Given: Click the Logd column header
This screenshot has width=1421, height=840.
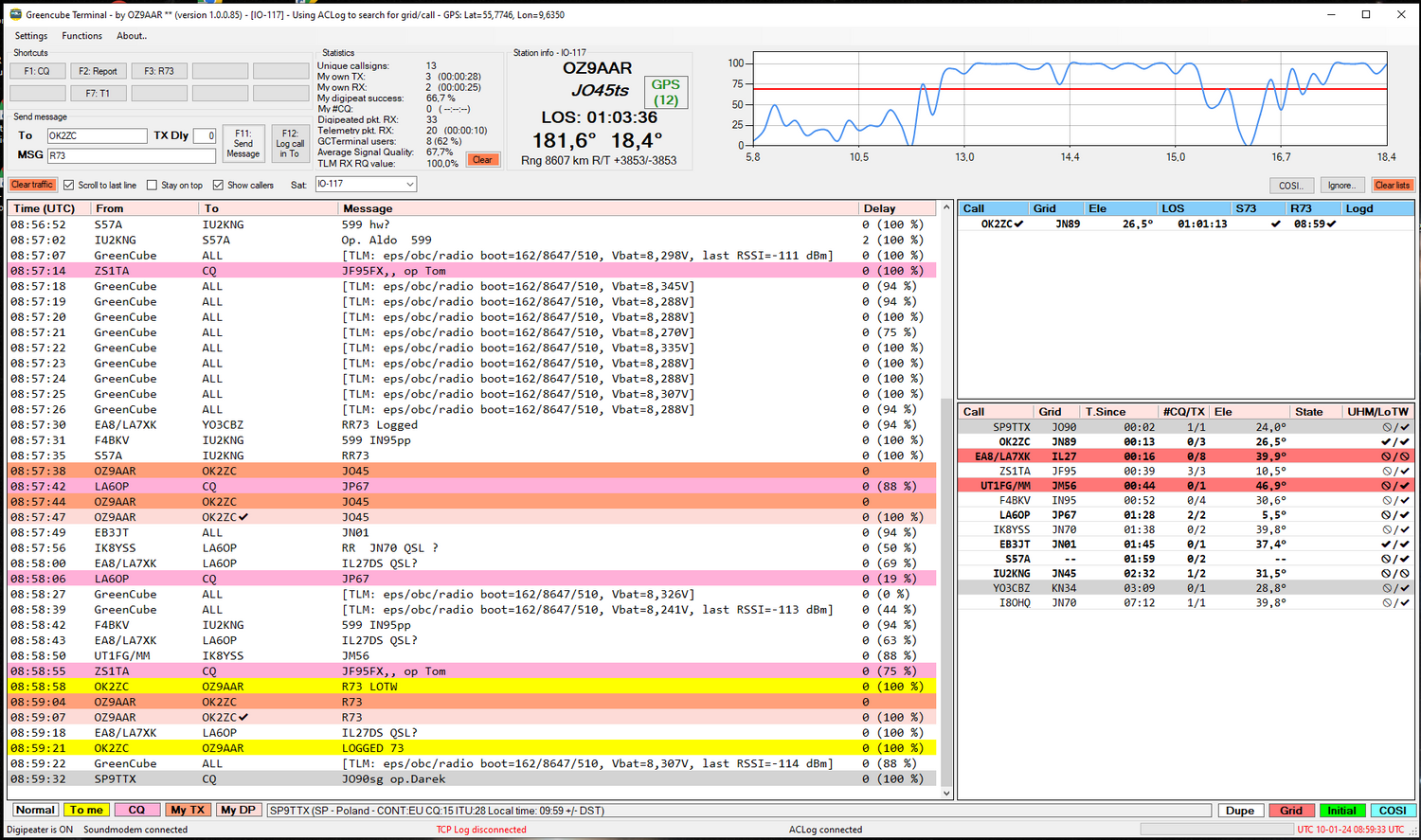Looking at the screenshot, I should click(x=1377, y=208).
